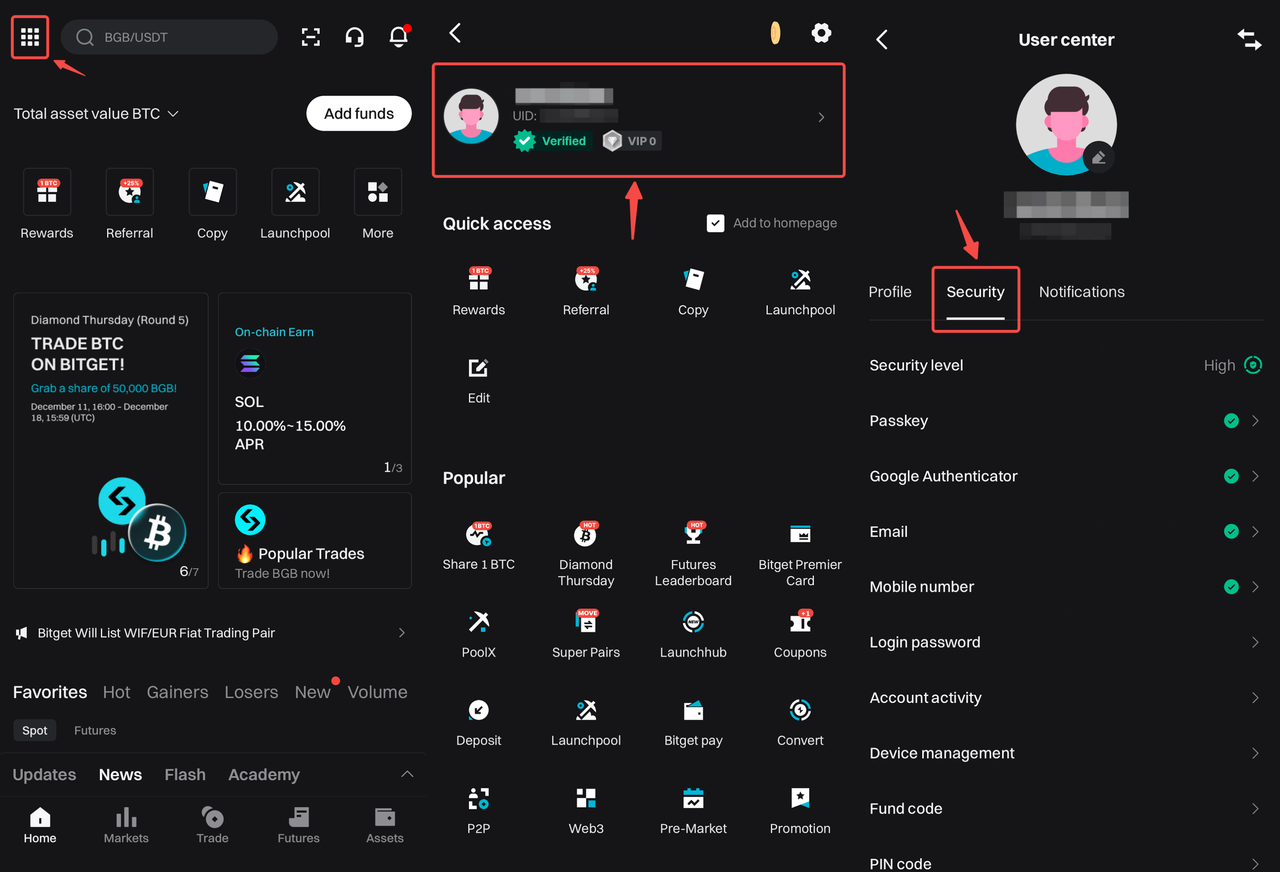The width and height of the screenshot is (1280, 872).
Task: Open TRADE BTC ON BITGET banner
Action: coord(110,440)
